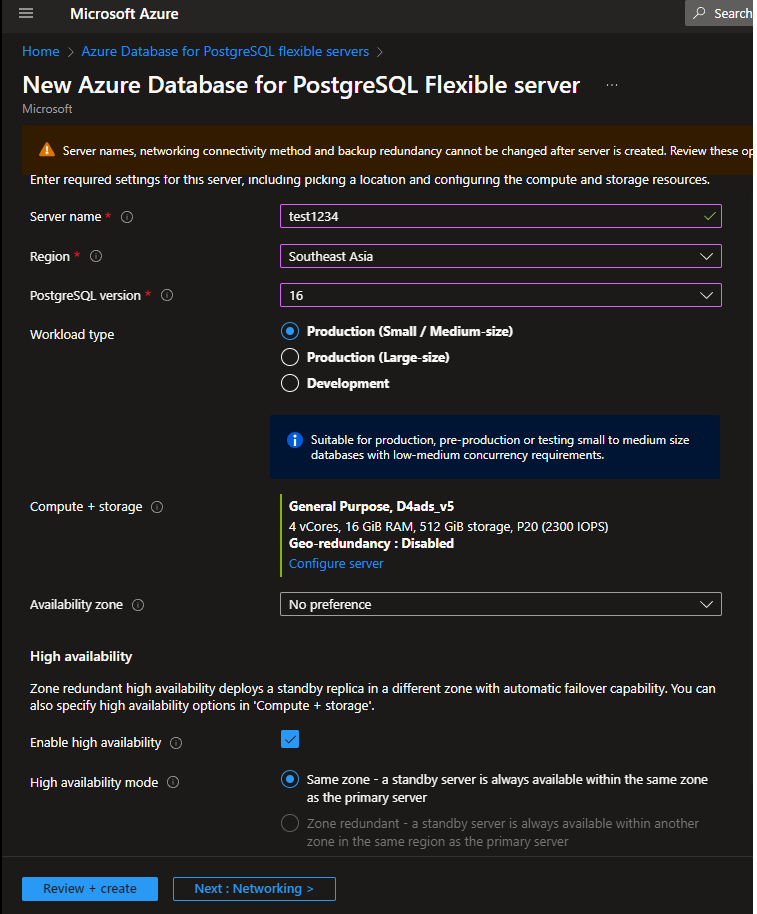This screenshot has height=914, width=757.
Task: Uncheck Enable high availability checkbox
Action: [x=290, y=739]
